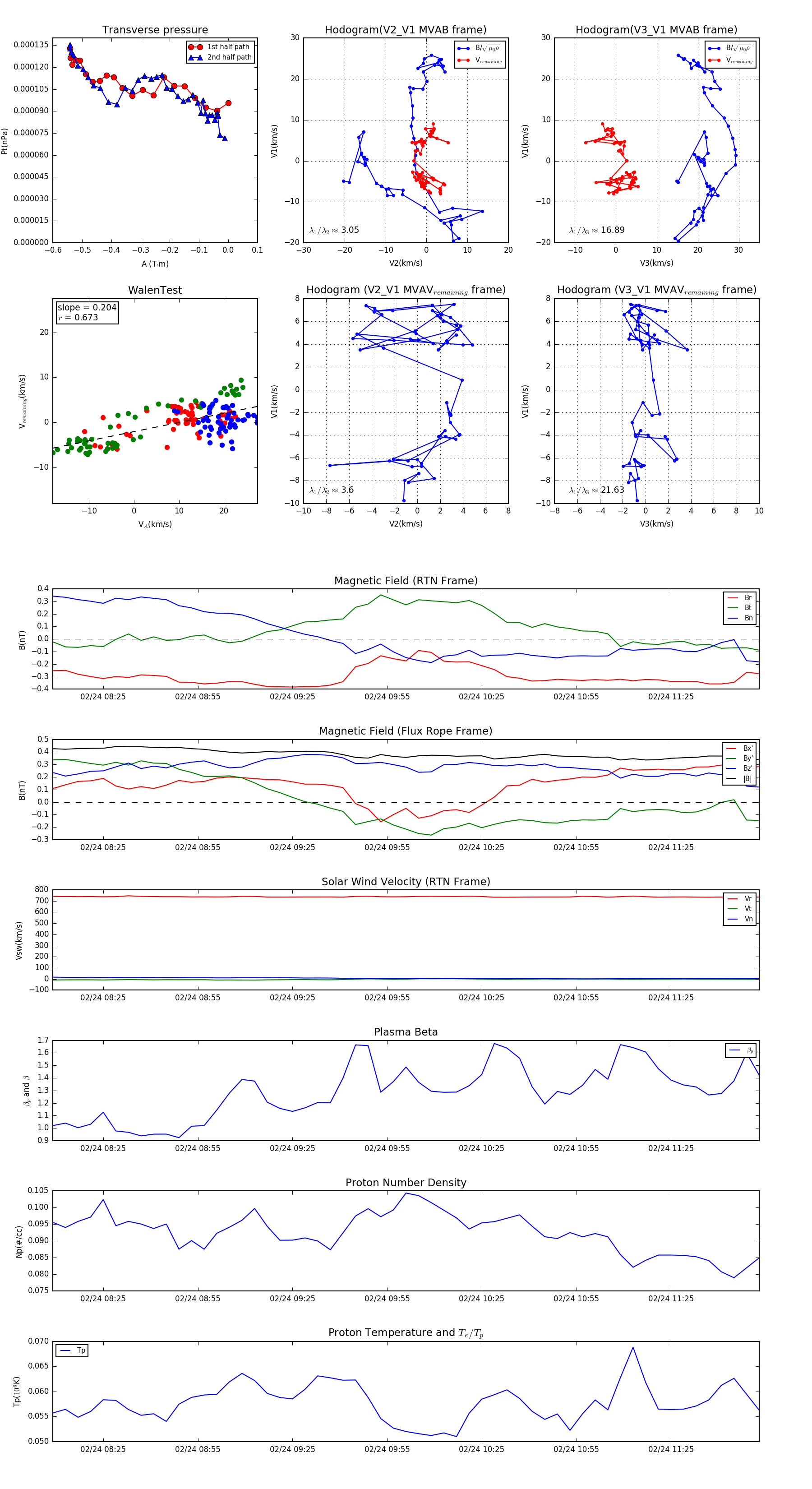Click '02/24 08:25' tick under Proton Temperature
The width and height of the screenshot is (812, 1489).
point(103,1449)
